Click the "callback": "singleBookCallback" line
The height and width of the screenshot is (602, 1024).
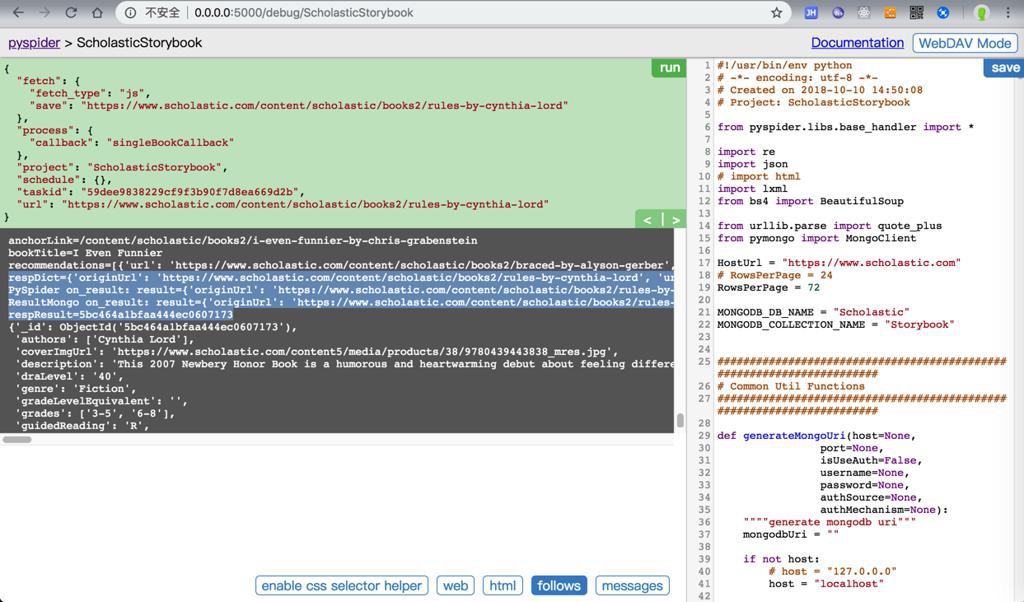click(x=131, y=142)
